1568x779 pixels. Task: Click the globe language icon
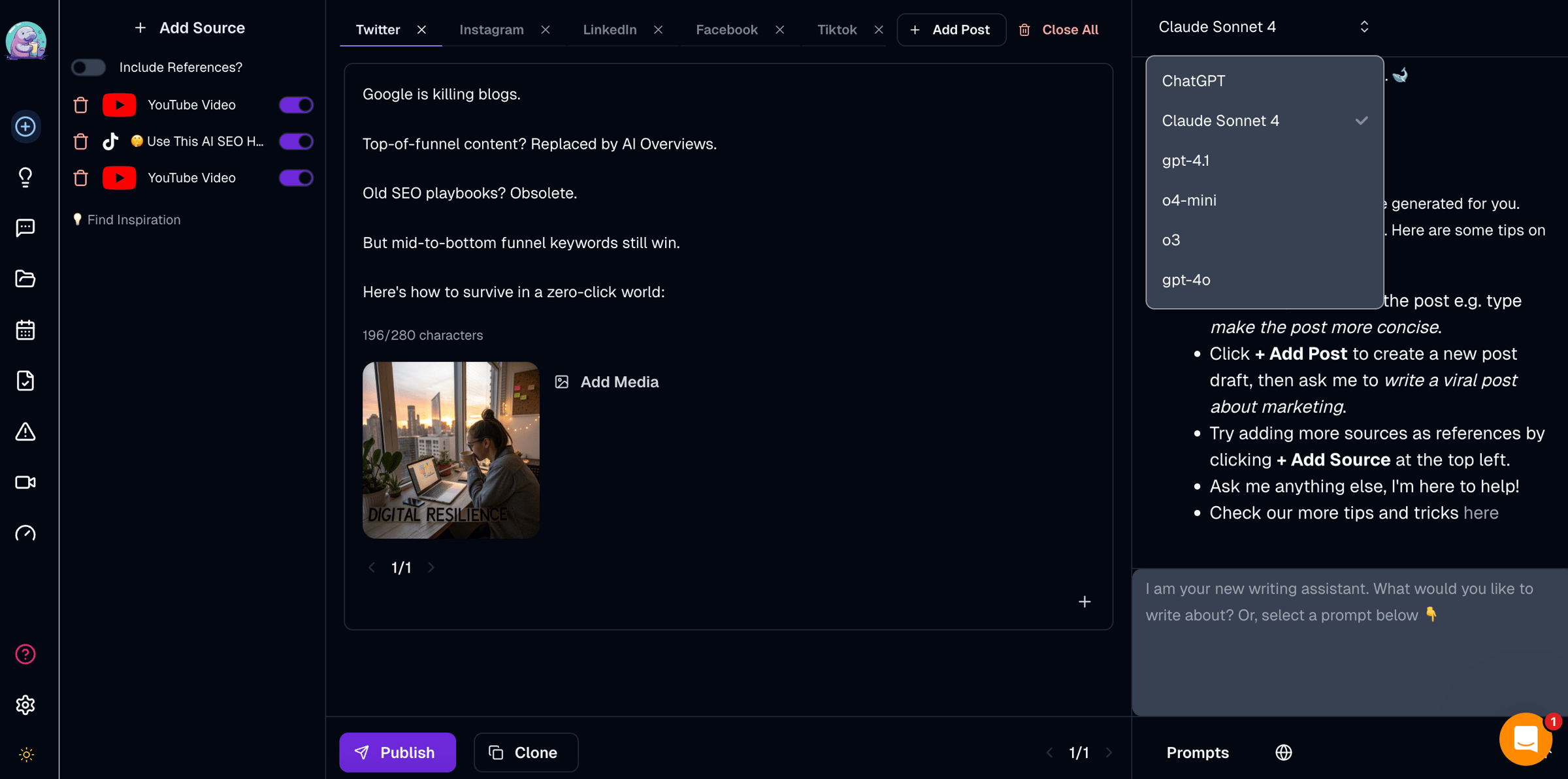point(1283,752)
